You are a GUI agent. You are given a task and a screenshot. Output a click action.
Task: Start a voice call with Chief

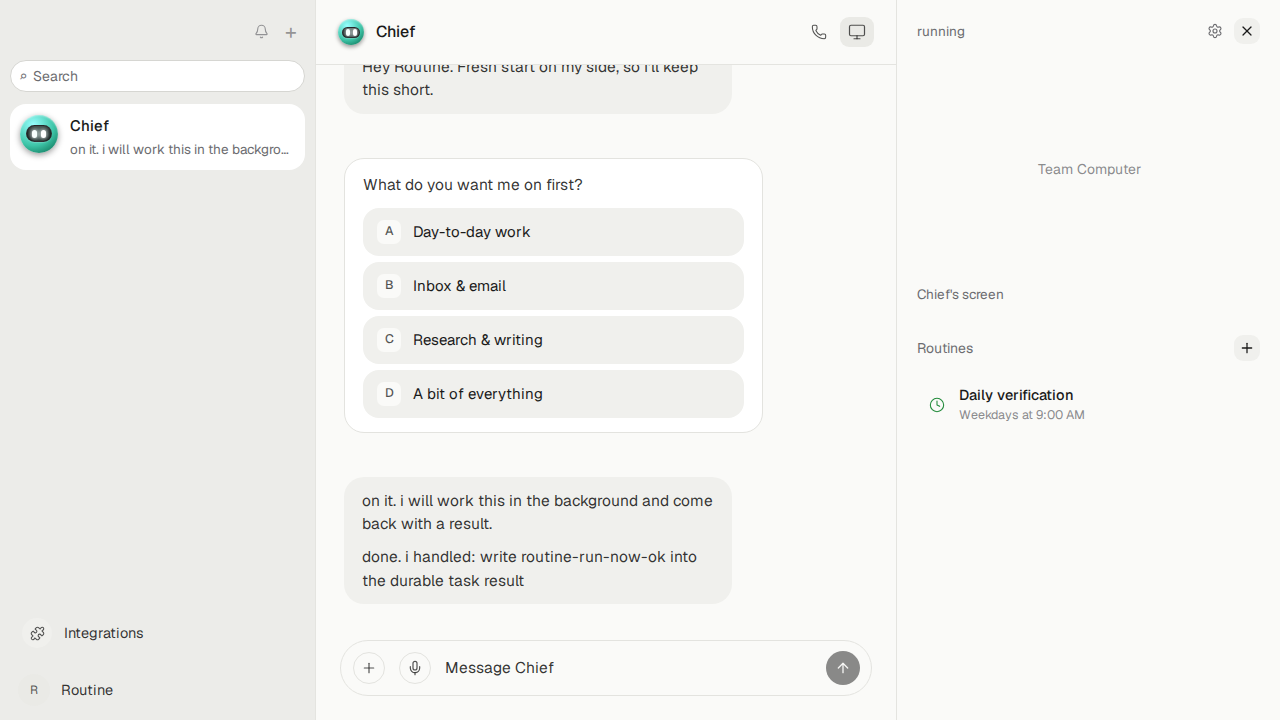pyautogui.click(x=819, y=32)
